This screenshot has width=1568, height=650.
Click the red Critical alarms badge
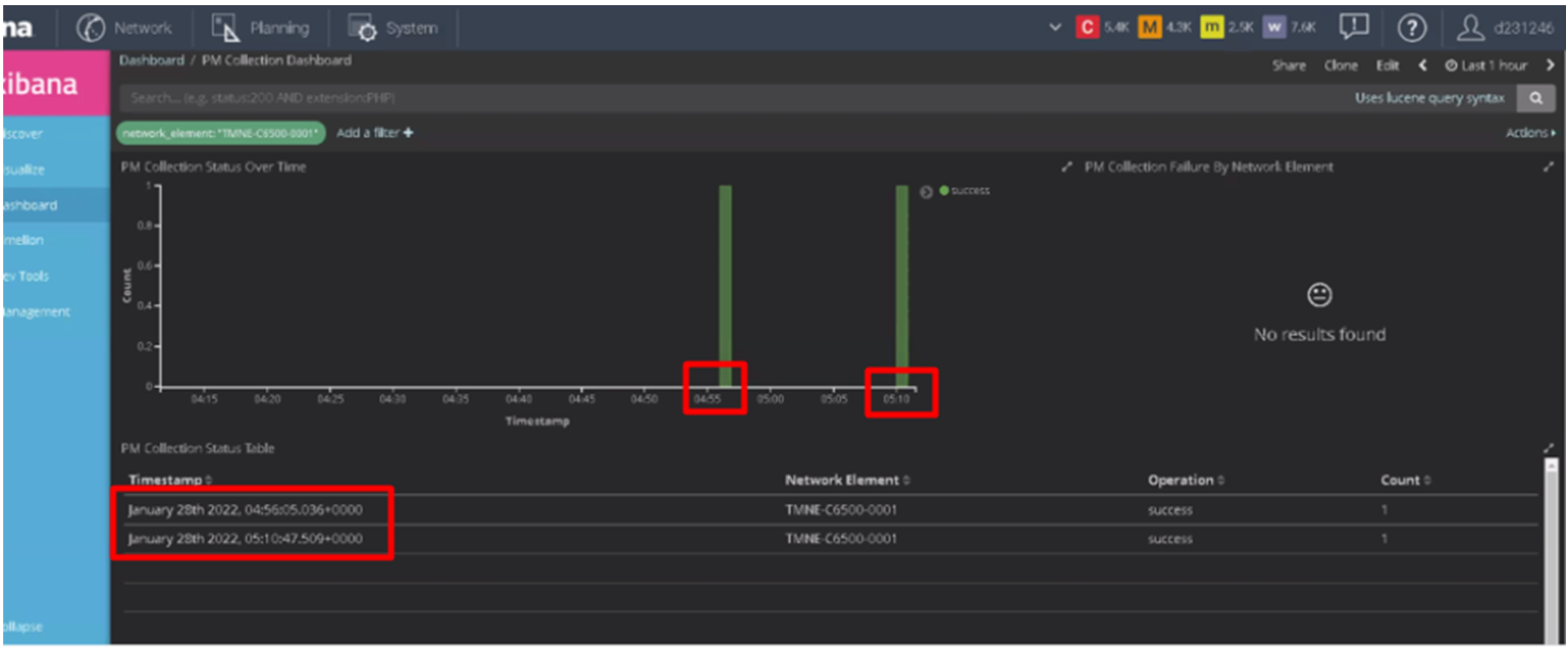1087,28
